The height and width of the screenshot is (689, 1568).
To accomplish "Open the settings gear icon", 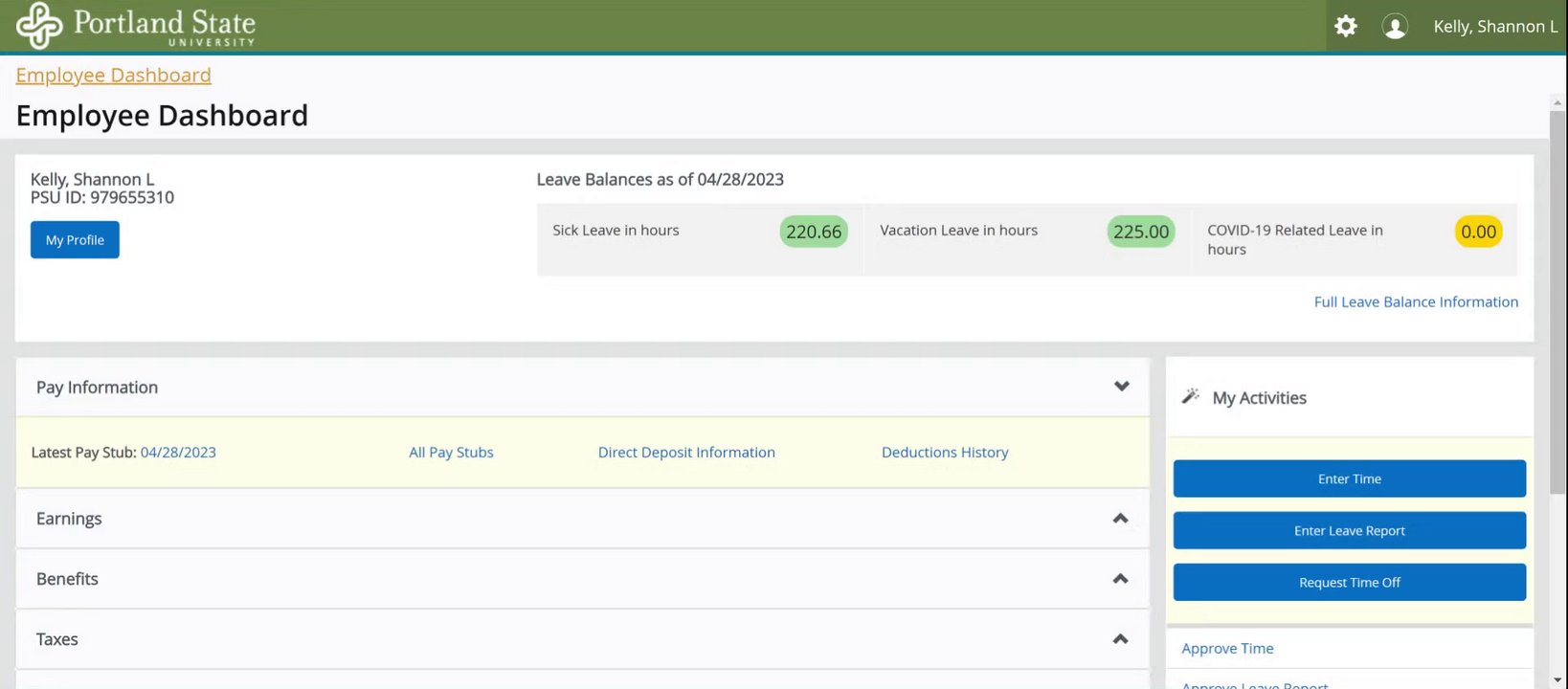I will 1346,26.
